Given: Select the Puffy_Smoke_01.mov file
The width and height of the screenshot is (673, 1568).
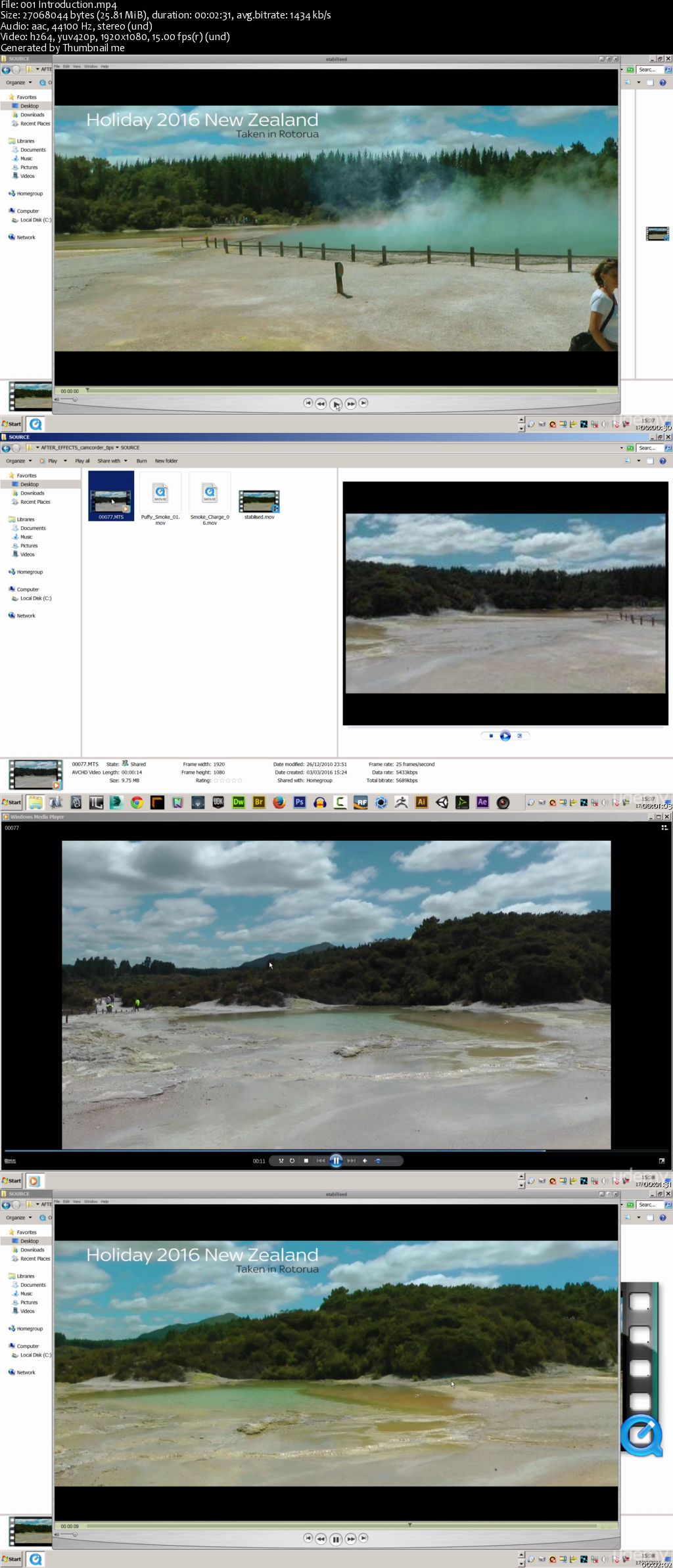Looking at the screenshot, I should (x=160, y=500).
